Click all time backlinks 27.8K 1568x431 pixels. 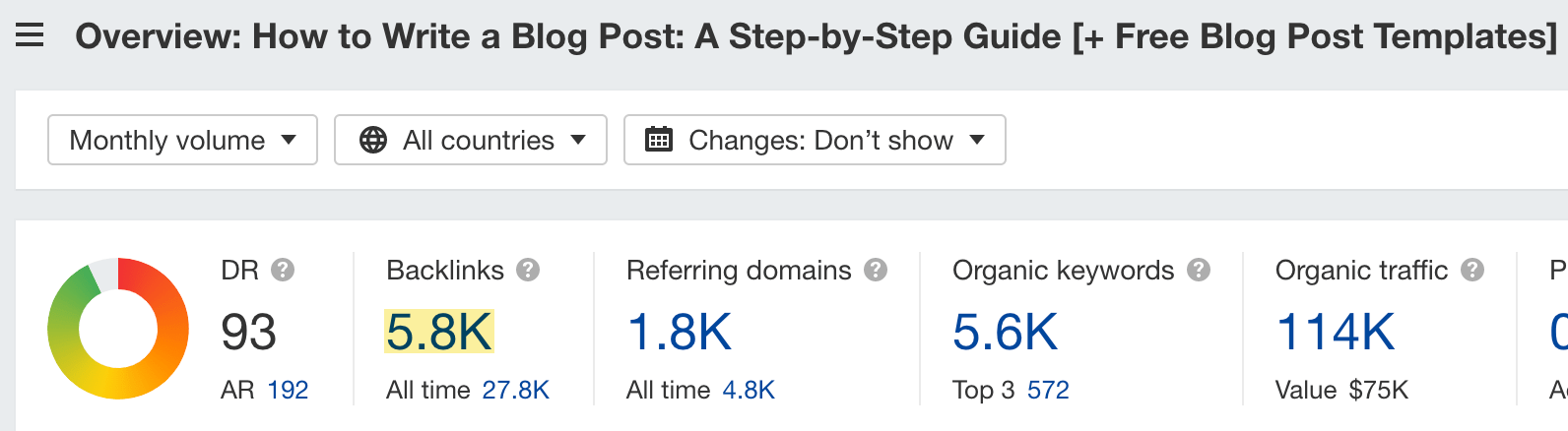(x=516, y=390)
